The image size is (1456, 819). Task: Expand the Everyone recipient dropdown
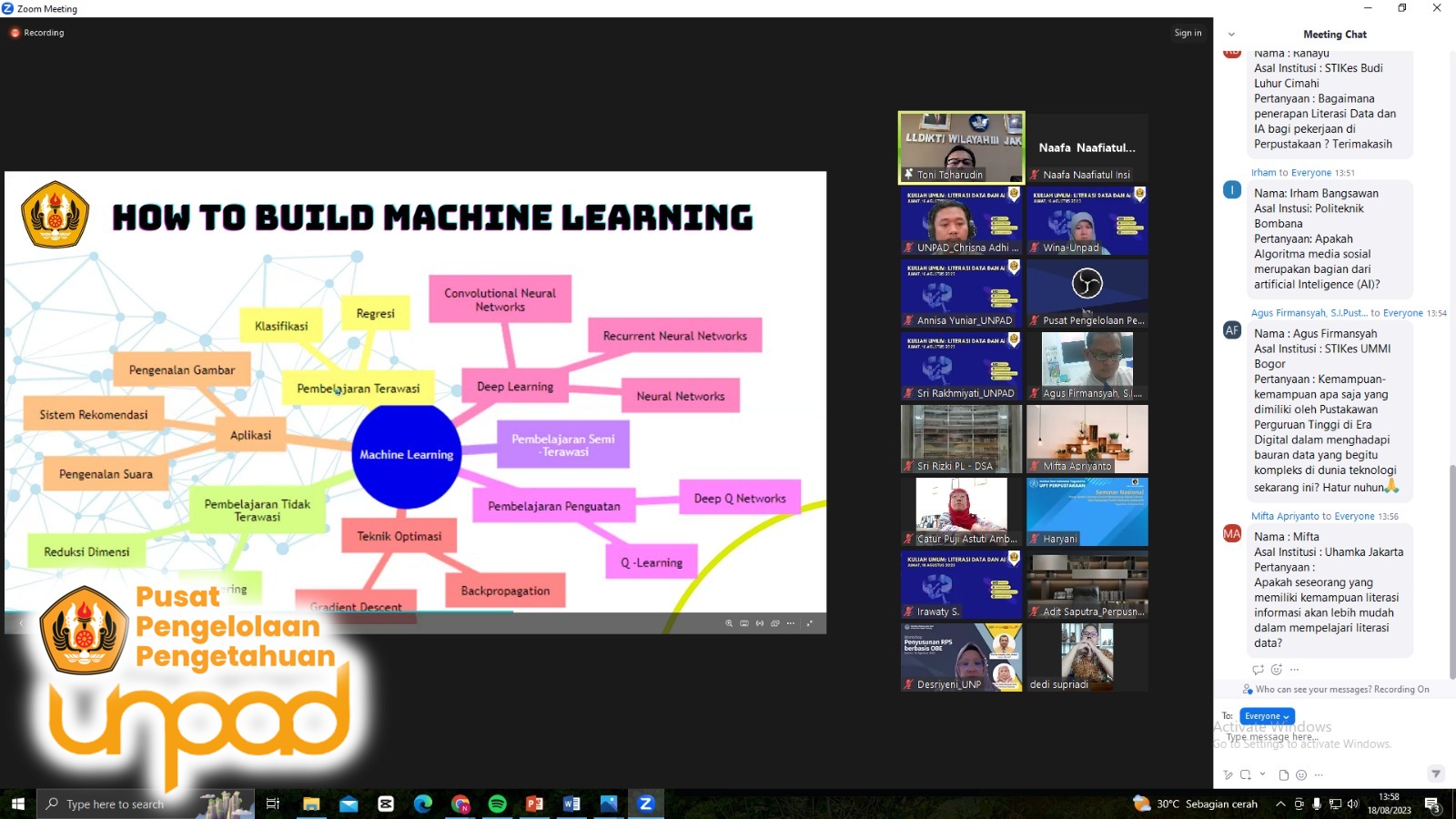(1267, 716)
